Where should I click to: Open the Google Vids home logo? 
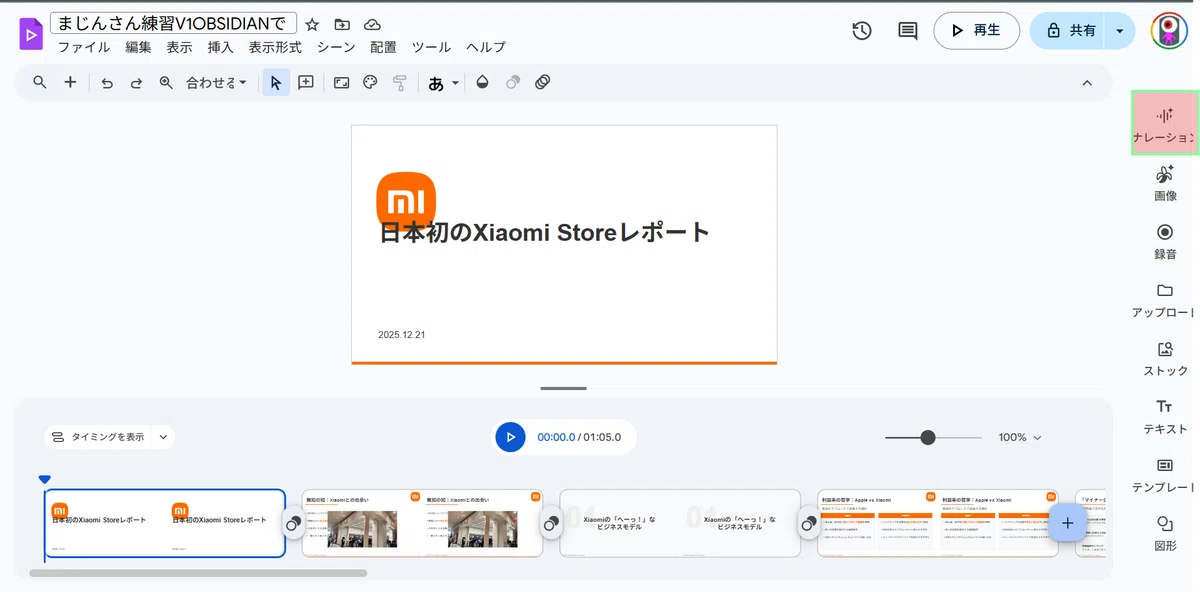click(31, 33)
